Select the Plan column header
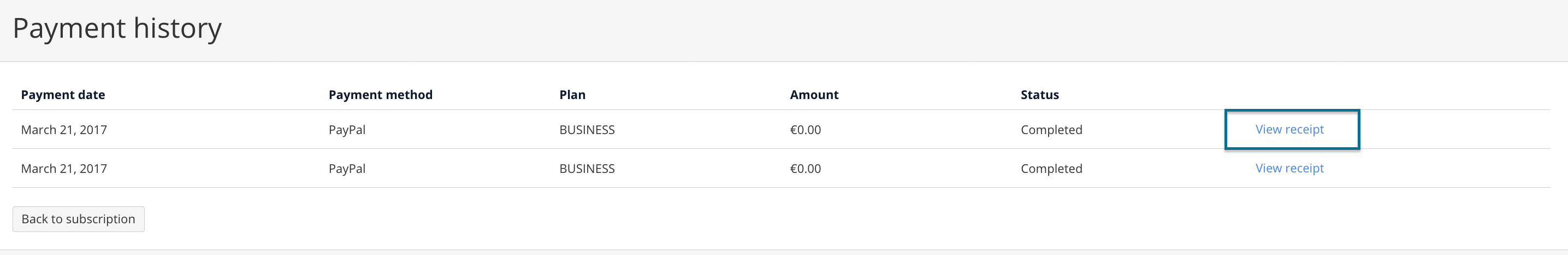The width and height of the screenshot is (1568, 255). (572, 95)
